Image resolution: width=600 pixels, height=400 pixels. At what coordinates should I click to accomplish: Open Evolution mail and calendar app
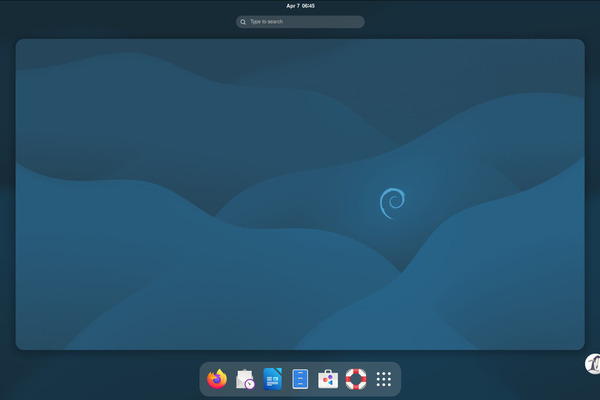tap(245, 379)
